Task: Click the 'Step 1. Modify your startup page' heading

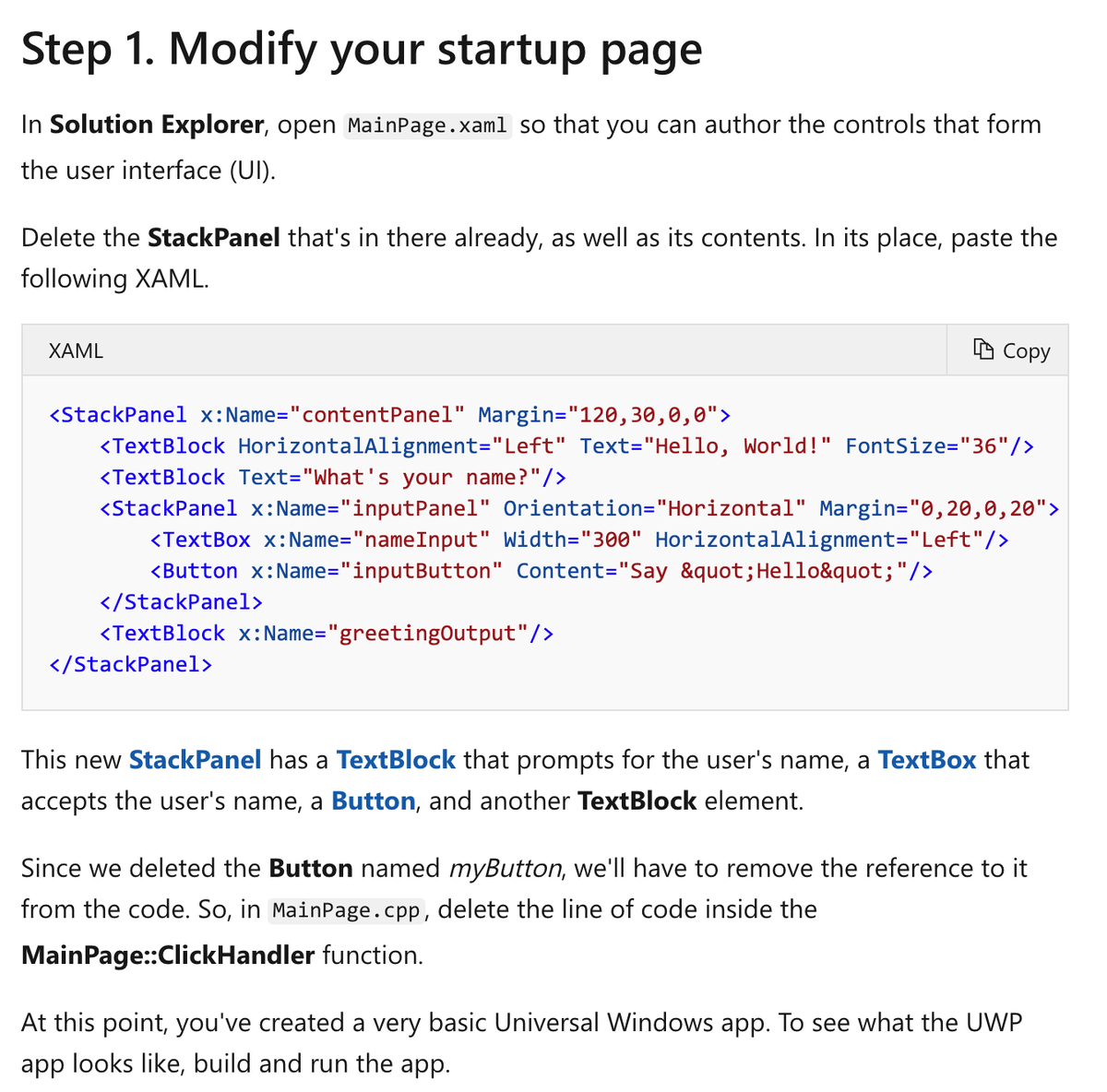Action: click(362, 48)
